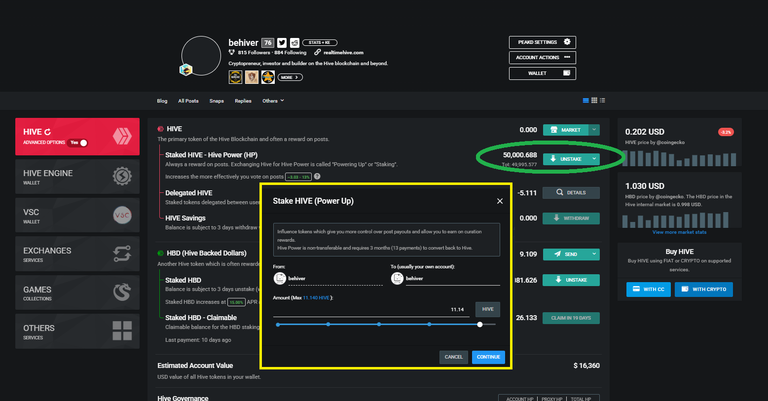Click the Wallet button in profile header
The image size is (768, 401).
click(542, 73)
